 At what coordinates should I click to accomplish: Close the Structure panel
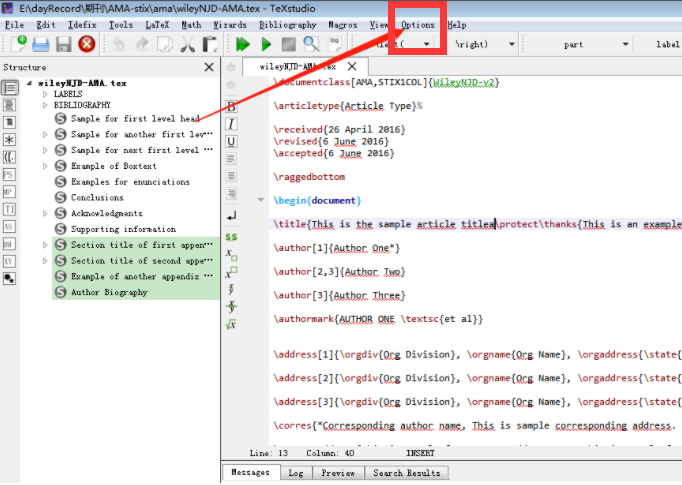[209, 67]
